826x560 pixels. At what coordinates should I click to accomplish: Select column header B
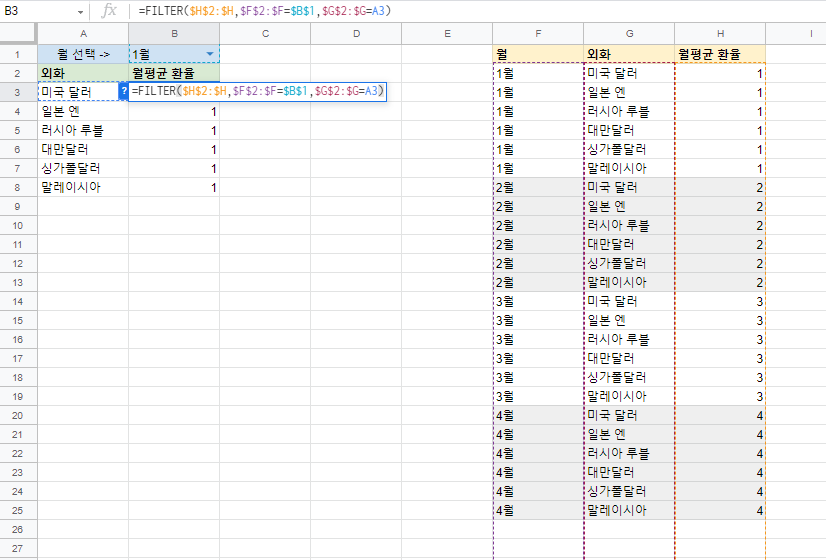click(x=174, y=34)
